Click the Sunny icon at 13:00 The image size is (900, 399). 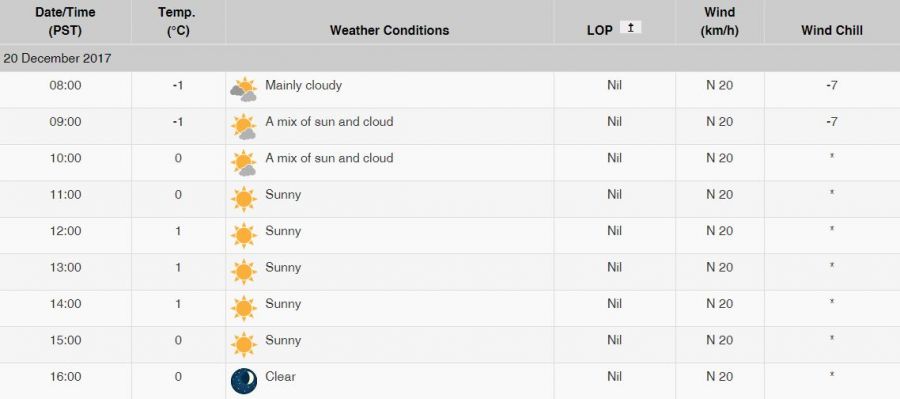[243, 272]
